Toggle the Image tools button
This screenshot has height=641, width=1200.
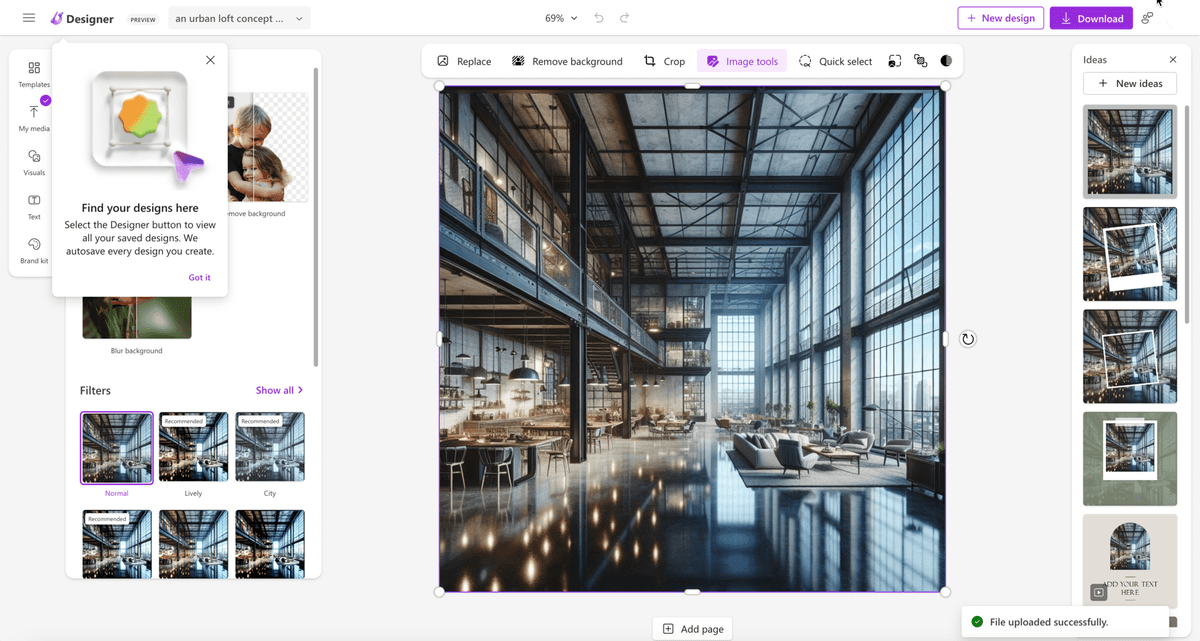point(742,61)
